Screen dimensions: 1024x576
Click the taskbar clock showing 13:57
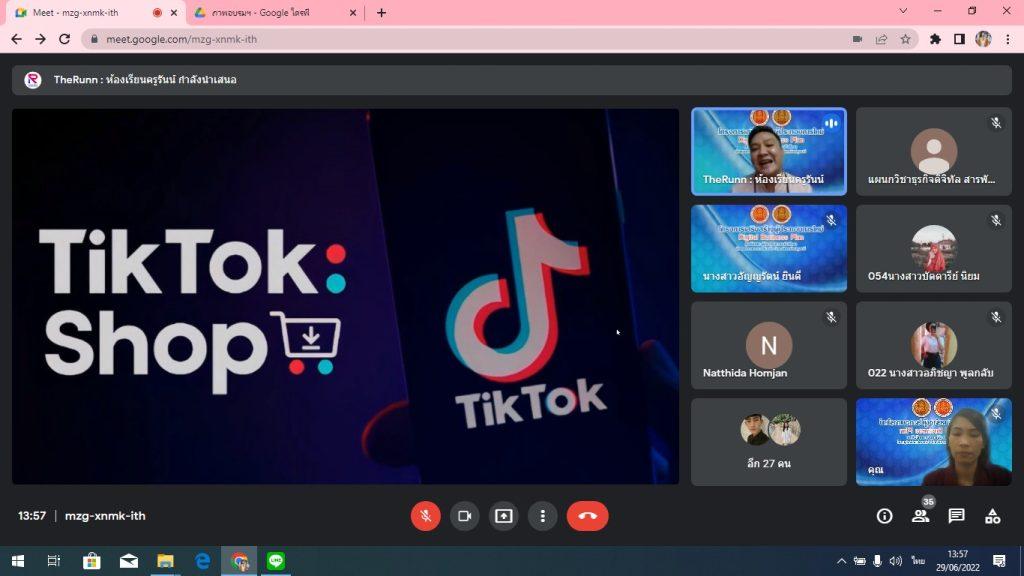(957, 561)
